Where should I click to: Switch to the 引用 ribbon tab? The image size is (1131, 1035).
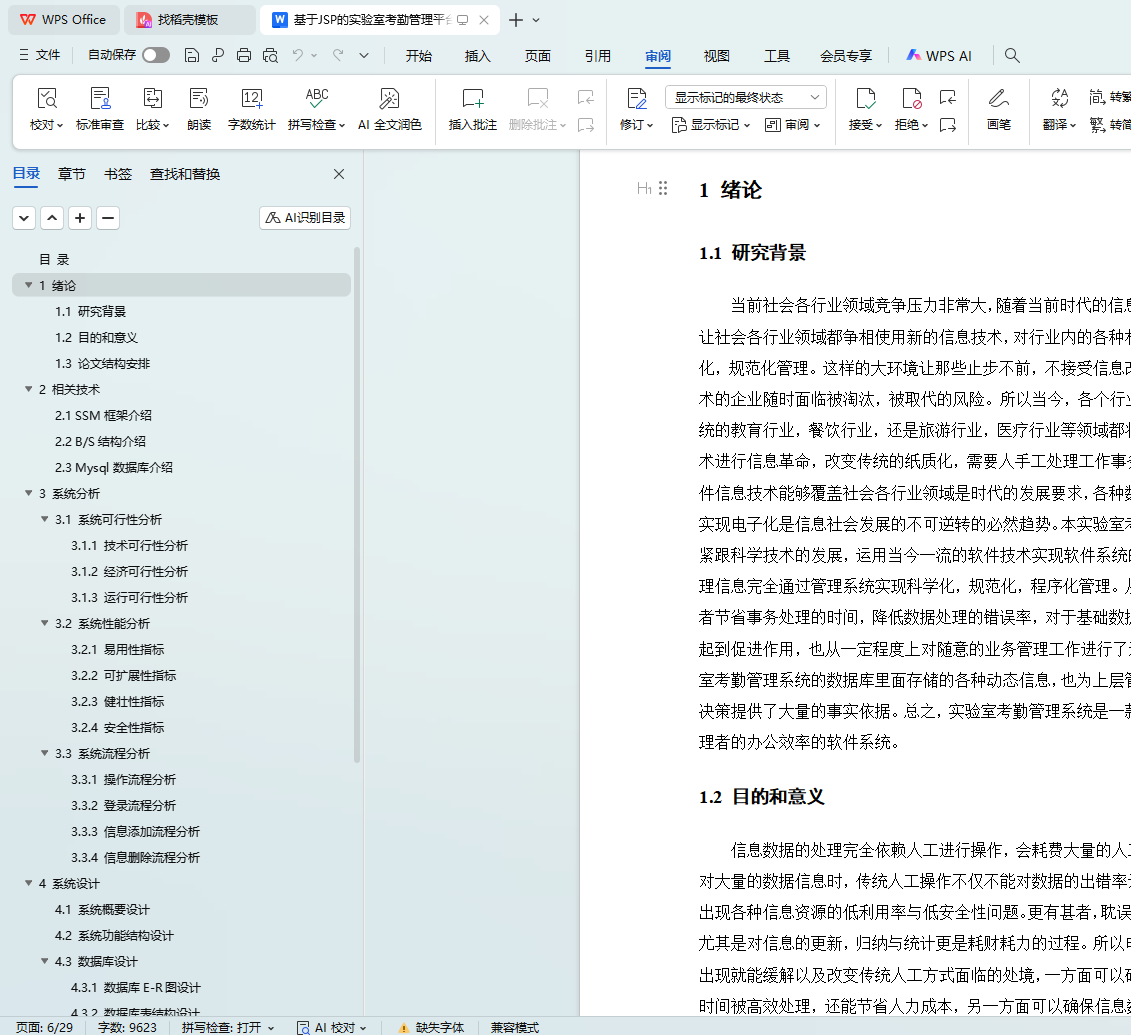click(598, 56)
